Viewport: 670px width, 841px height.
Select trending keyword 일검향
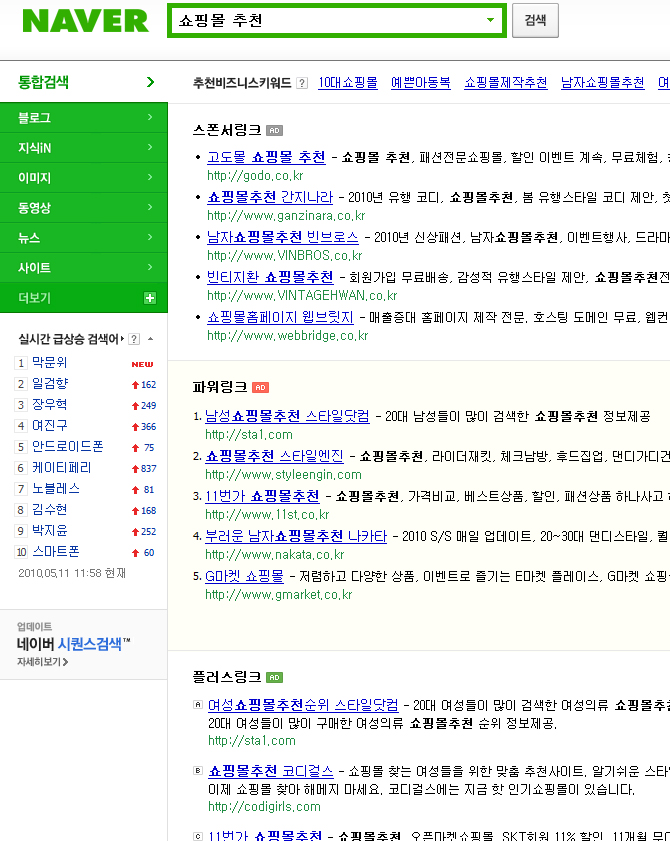(x=50, y=383)
